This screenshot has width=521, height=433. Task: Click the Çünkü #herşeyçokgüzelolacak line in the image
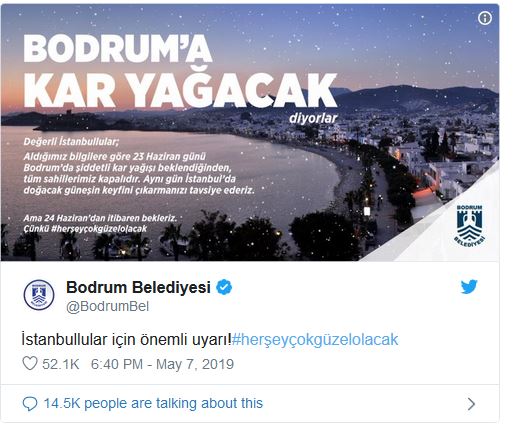point(85,229)
